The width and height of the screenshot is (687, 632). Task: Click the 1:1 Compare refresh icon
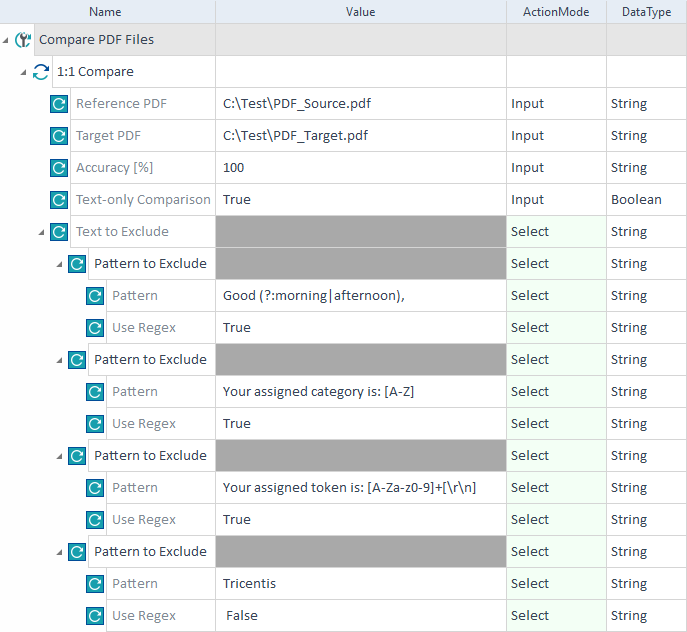pyautogui.click(x=41, y=72)
